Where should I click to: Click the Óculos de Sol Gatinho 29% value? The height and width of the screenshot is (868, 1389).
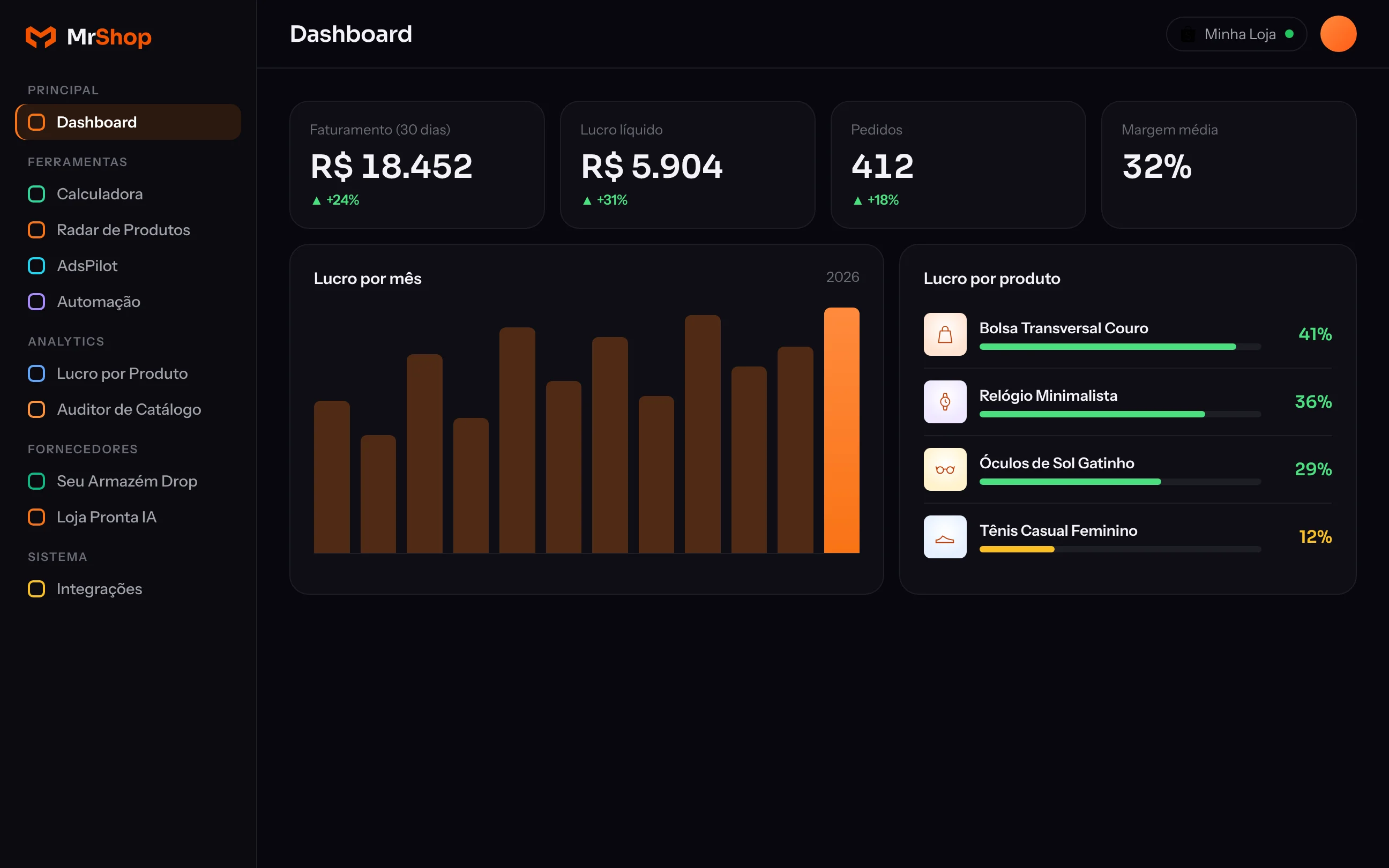coord(1313,469)
